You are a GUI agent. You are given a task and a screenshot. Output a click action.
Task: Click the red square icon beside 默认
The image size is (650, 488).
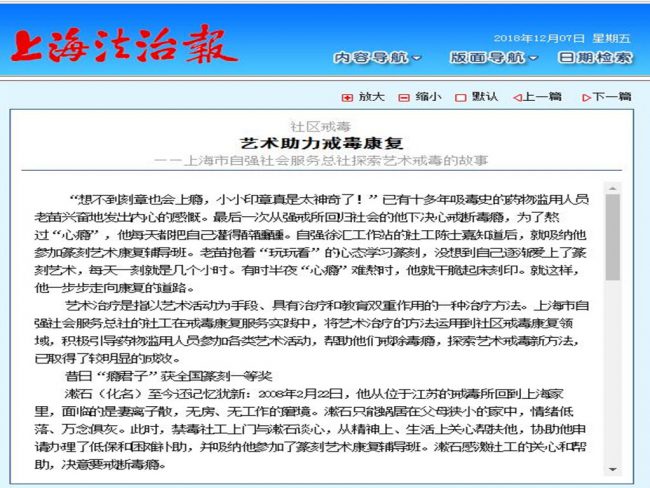click(461, 97)
